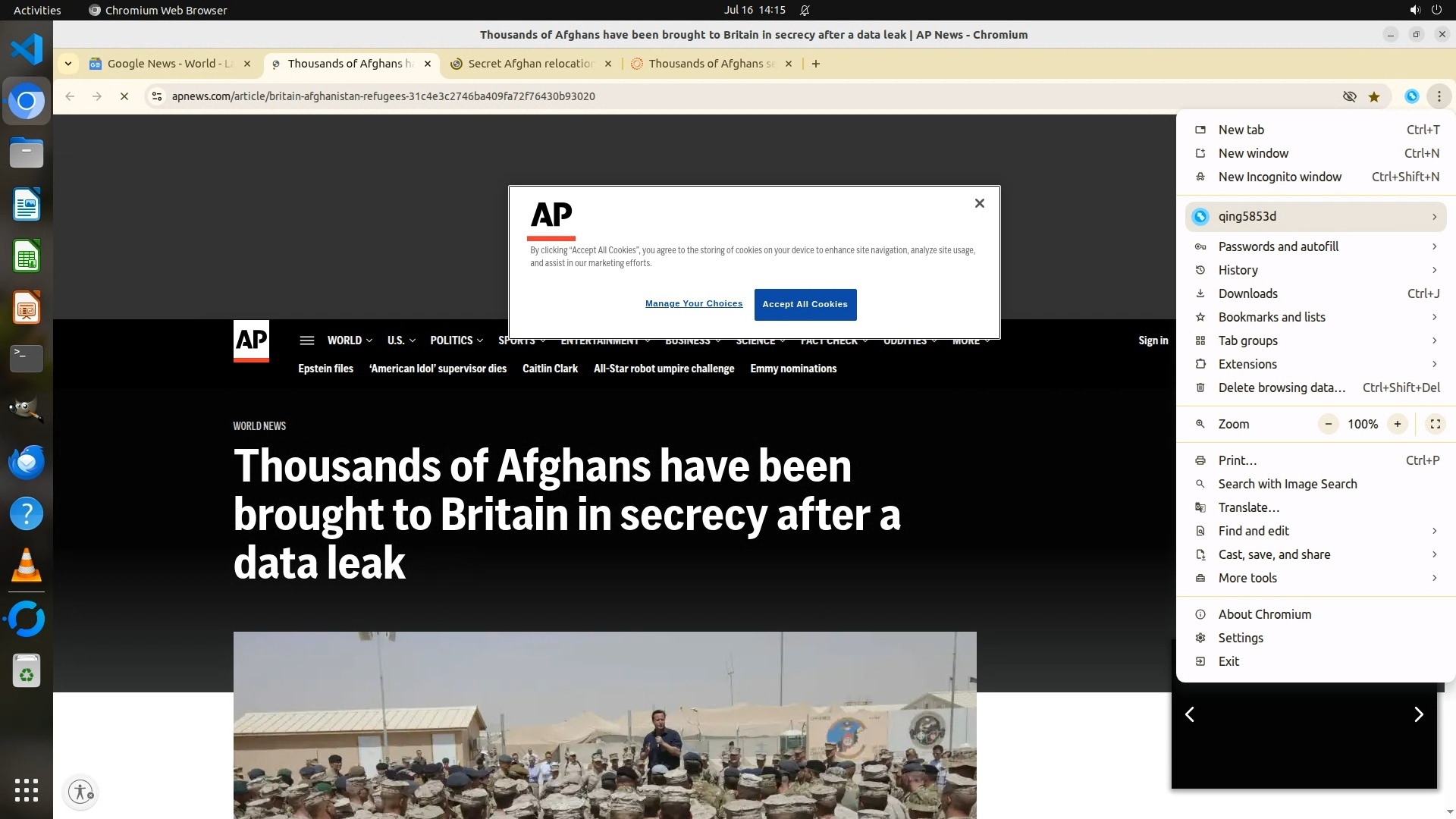Expand the Bookmarks and lists submenu
Viewport: 1456px width, 819px height.
coord(1316,317)
